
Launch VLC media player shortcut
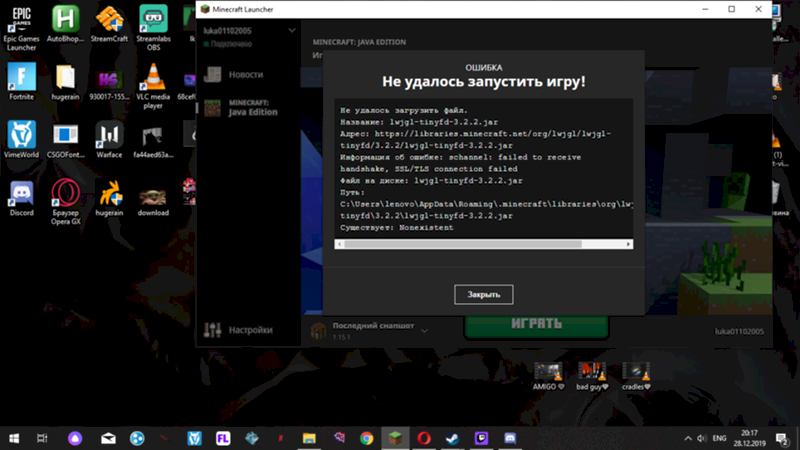(x=152, y=77)
